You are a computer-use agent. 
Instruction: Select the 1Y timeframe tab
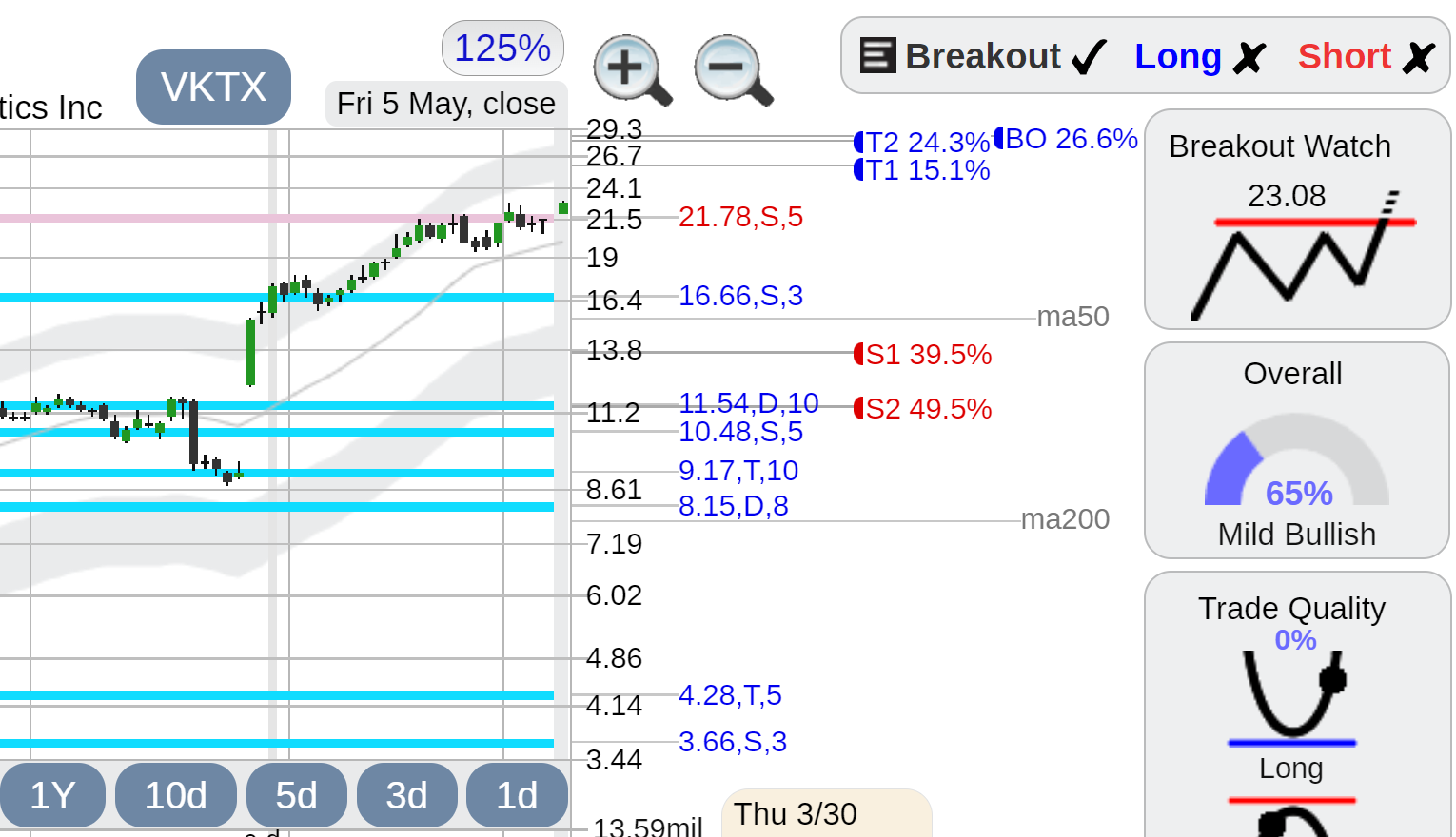point(52,795)
